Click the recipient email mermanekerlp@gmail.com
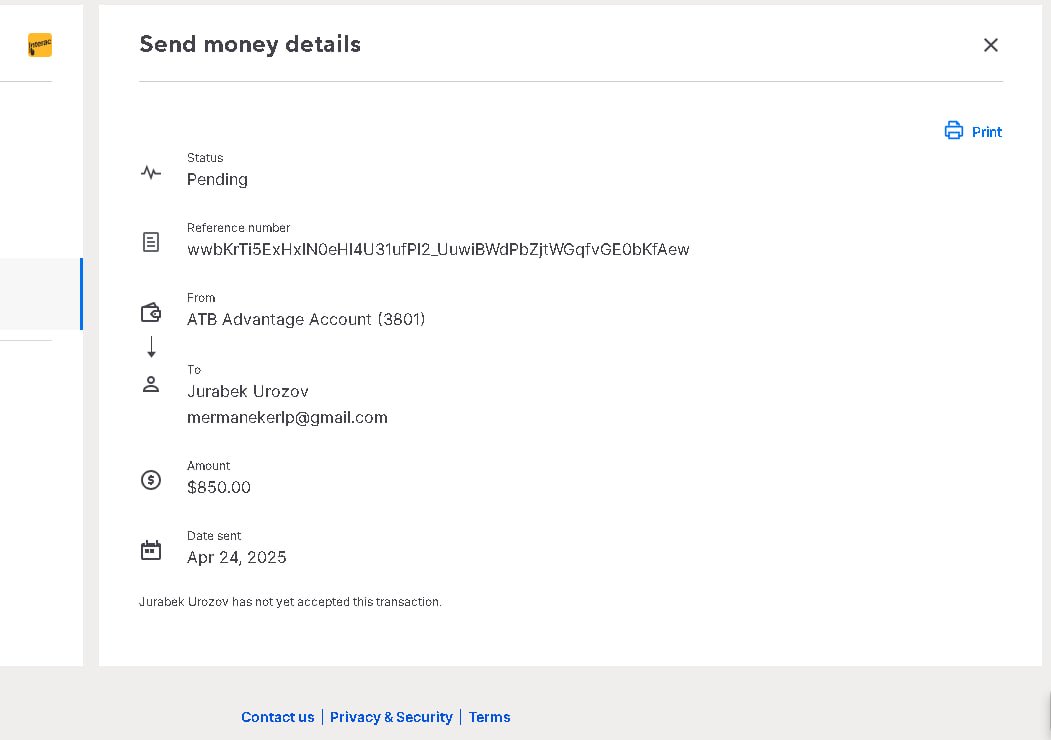Screen dimensions: 1051x740 (287, 417)
